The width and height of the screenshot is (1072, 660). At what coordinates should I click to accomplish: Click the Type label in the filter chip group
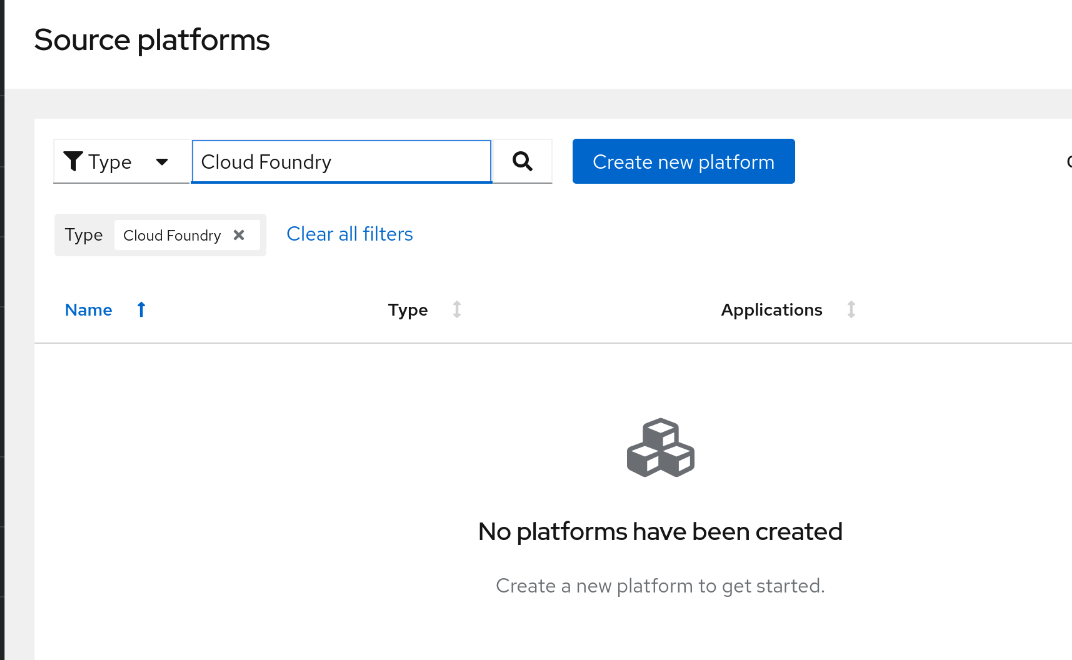[x=84, y=235]
